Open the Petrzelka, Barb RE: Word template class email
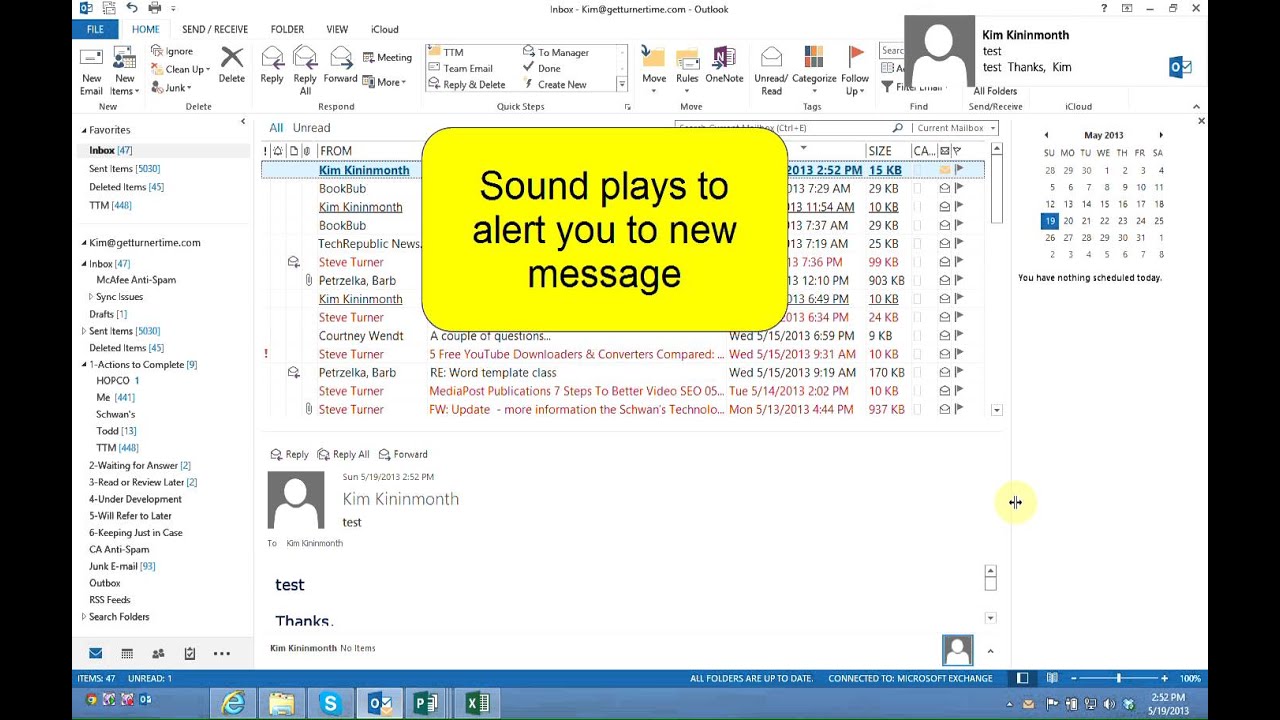The image size is (1280, 720). (x=623, y=373)
